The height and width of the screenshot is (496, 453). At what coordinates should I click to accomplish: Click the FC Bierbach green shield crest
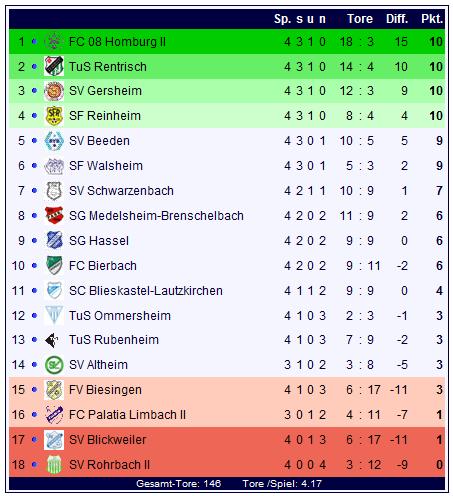coord(54,265)
